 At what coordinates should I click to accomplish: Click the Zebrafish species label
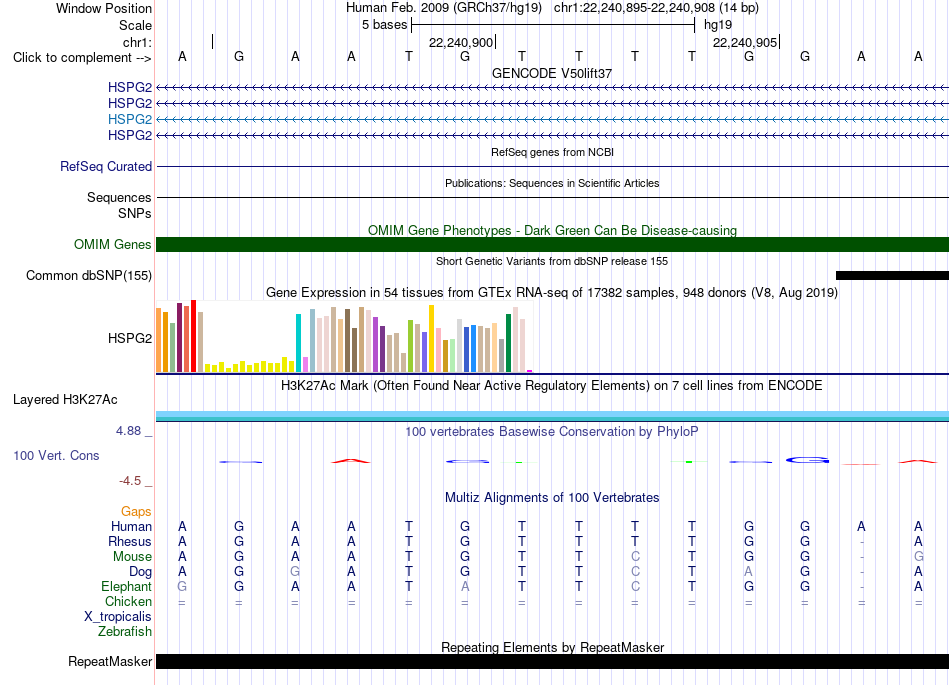[125, 631]
